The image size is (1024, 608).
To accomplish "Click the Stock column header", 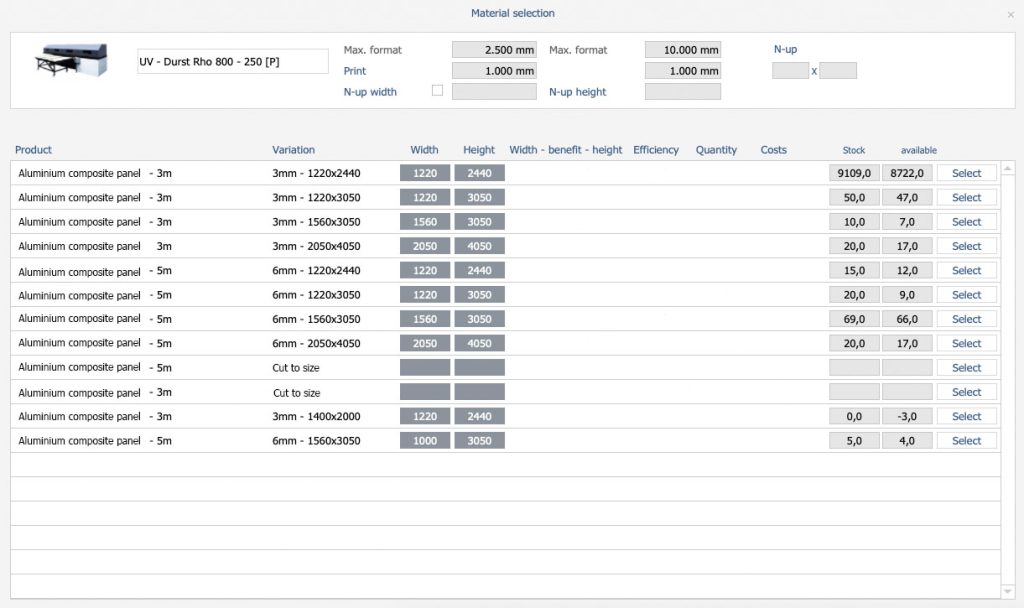I will click(x=853, y=150).
